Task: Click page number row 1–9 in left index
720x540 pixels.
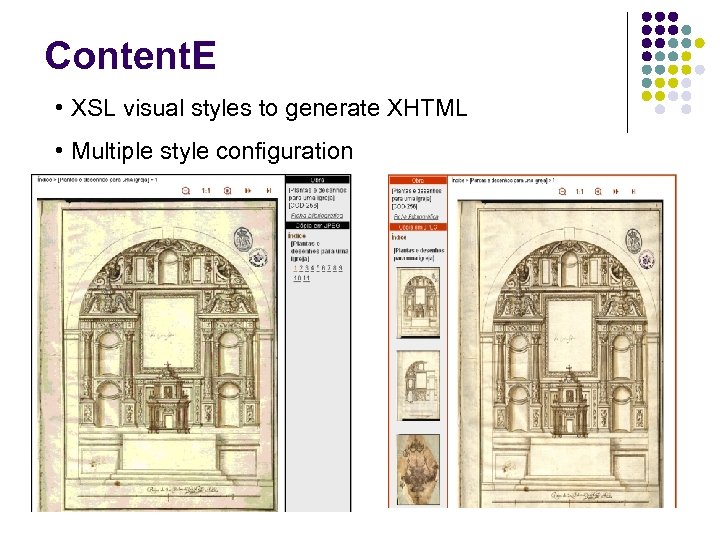Action: (x=318, y=268)
